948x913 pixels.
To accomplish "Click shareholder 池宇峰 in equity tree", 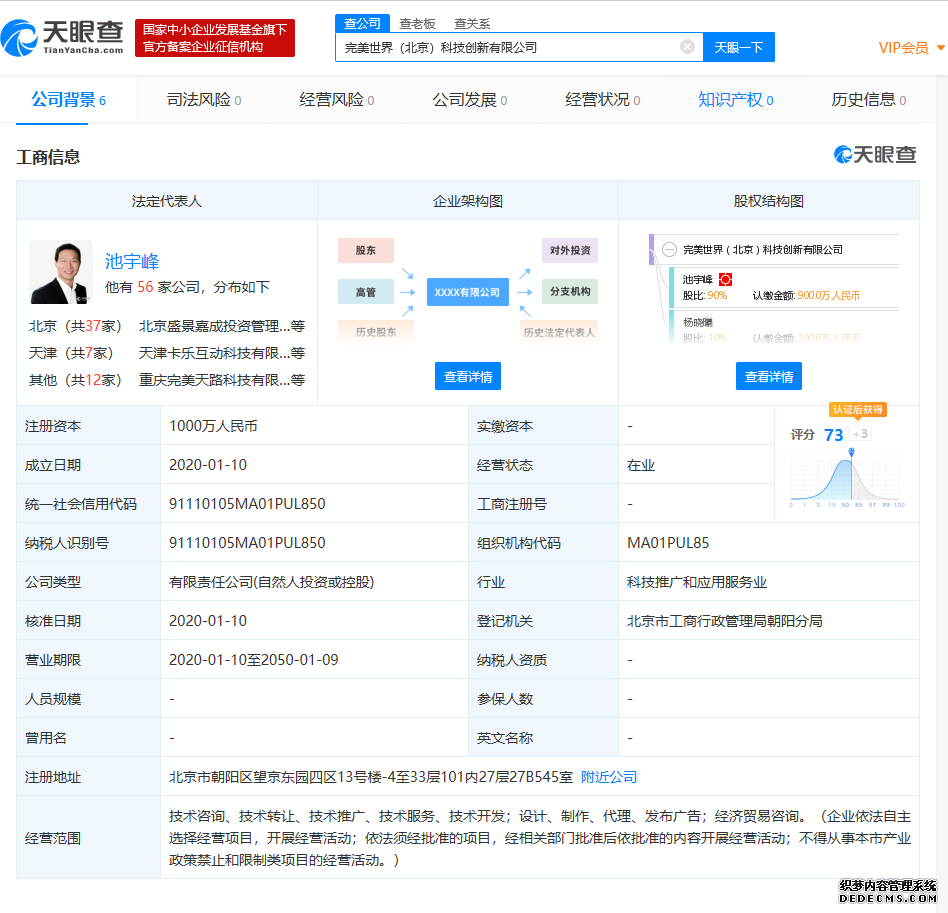I will (698, 279).
